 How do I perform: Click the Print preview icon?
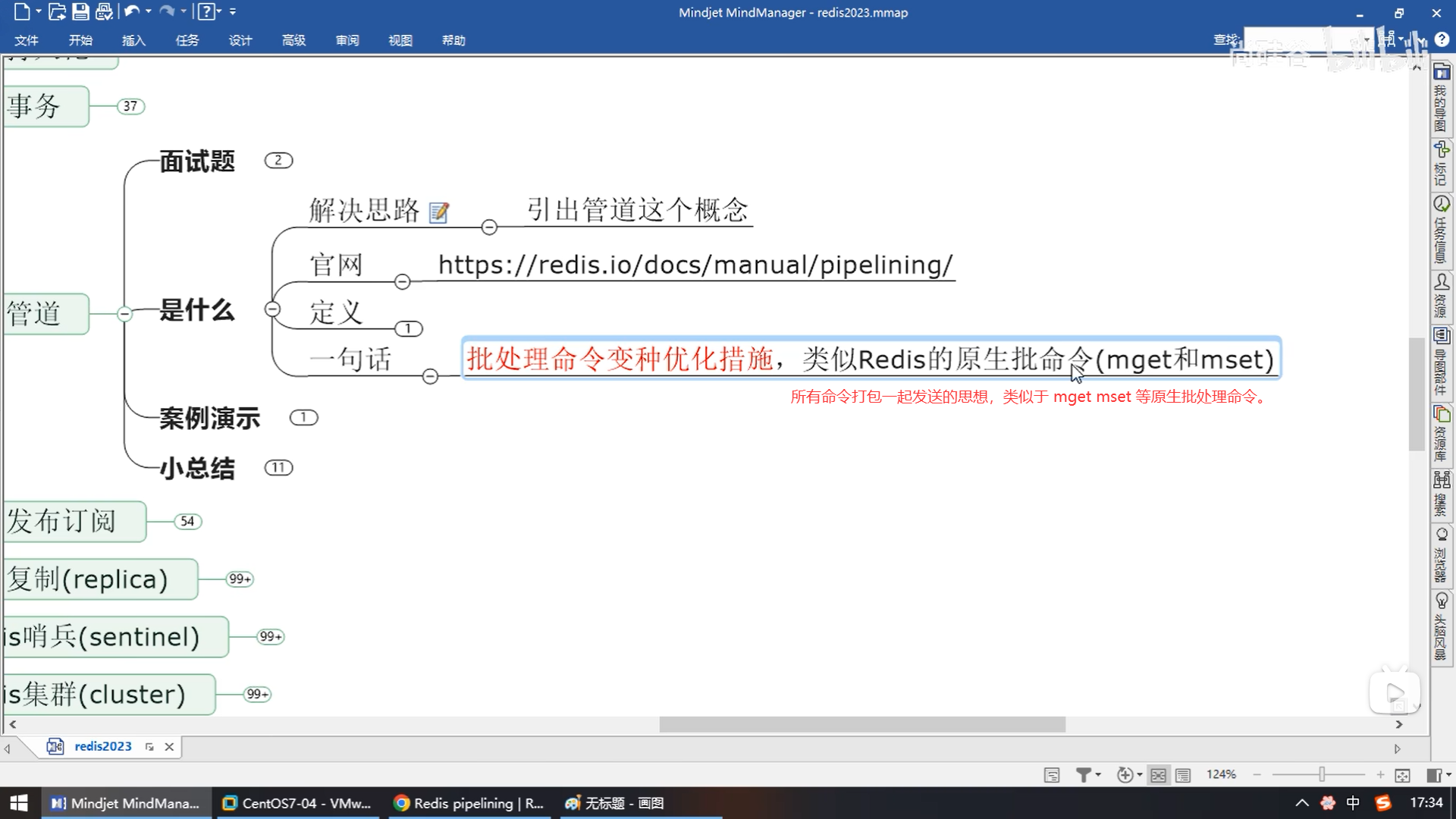point(104,11)
